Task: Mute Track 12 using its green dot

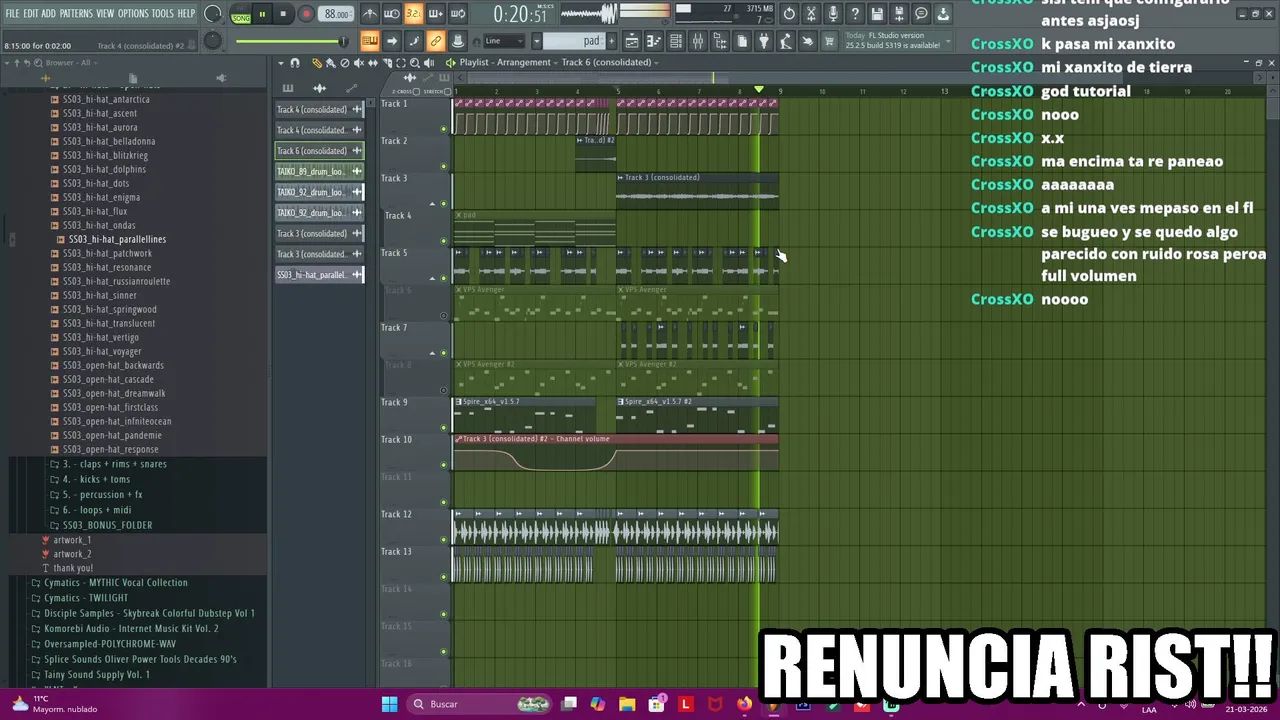Action: [x=444, y=540]
